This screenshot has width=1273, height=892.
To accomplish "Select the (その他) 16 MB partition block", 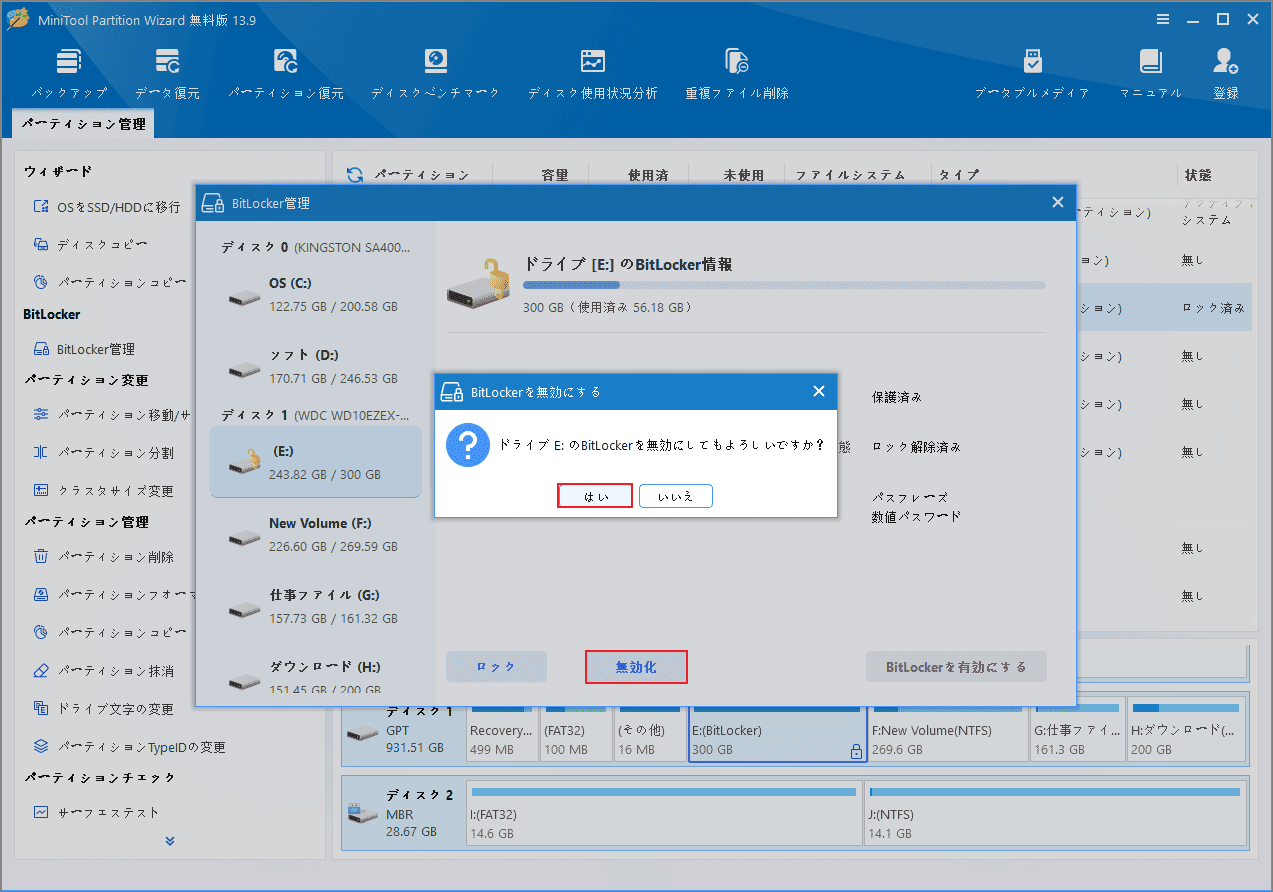I will tap(649, 732).
